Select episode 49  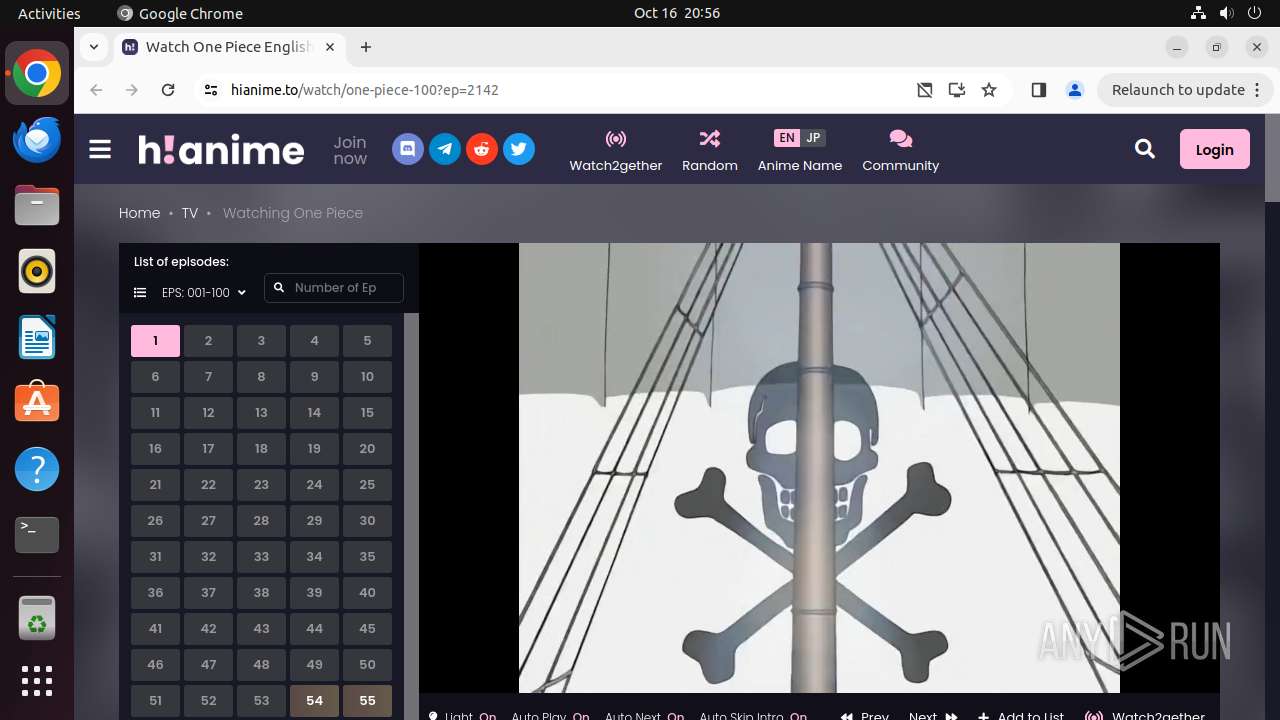(314, 665)
